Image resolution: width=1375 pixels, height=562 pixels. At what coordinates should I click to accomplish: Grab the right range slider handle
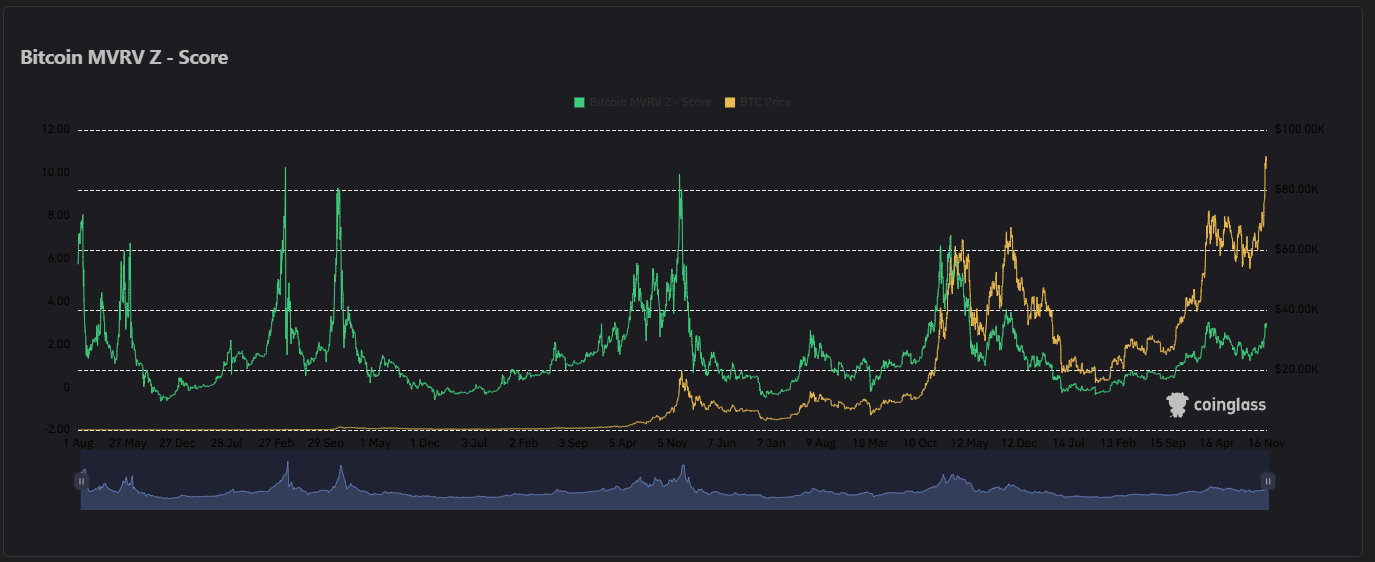[1268, 481]
